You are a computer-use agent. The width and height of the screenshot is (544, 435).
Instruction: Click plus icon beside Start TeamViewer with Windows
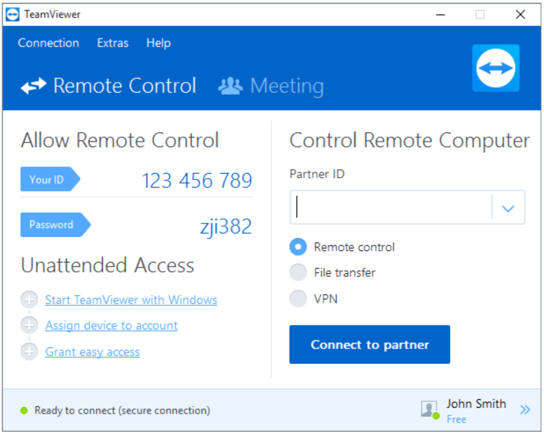click(29, 299)
